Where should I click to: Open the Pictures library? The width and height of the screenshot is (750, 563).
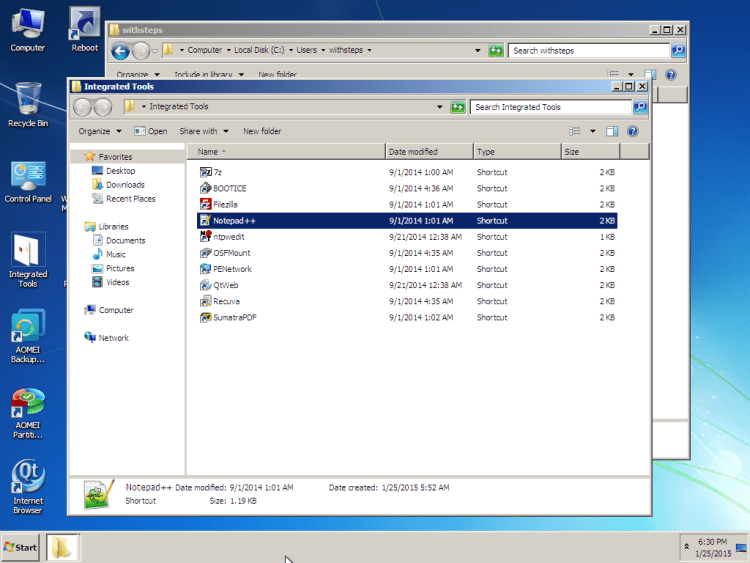[x=120, y=268]
